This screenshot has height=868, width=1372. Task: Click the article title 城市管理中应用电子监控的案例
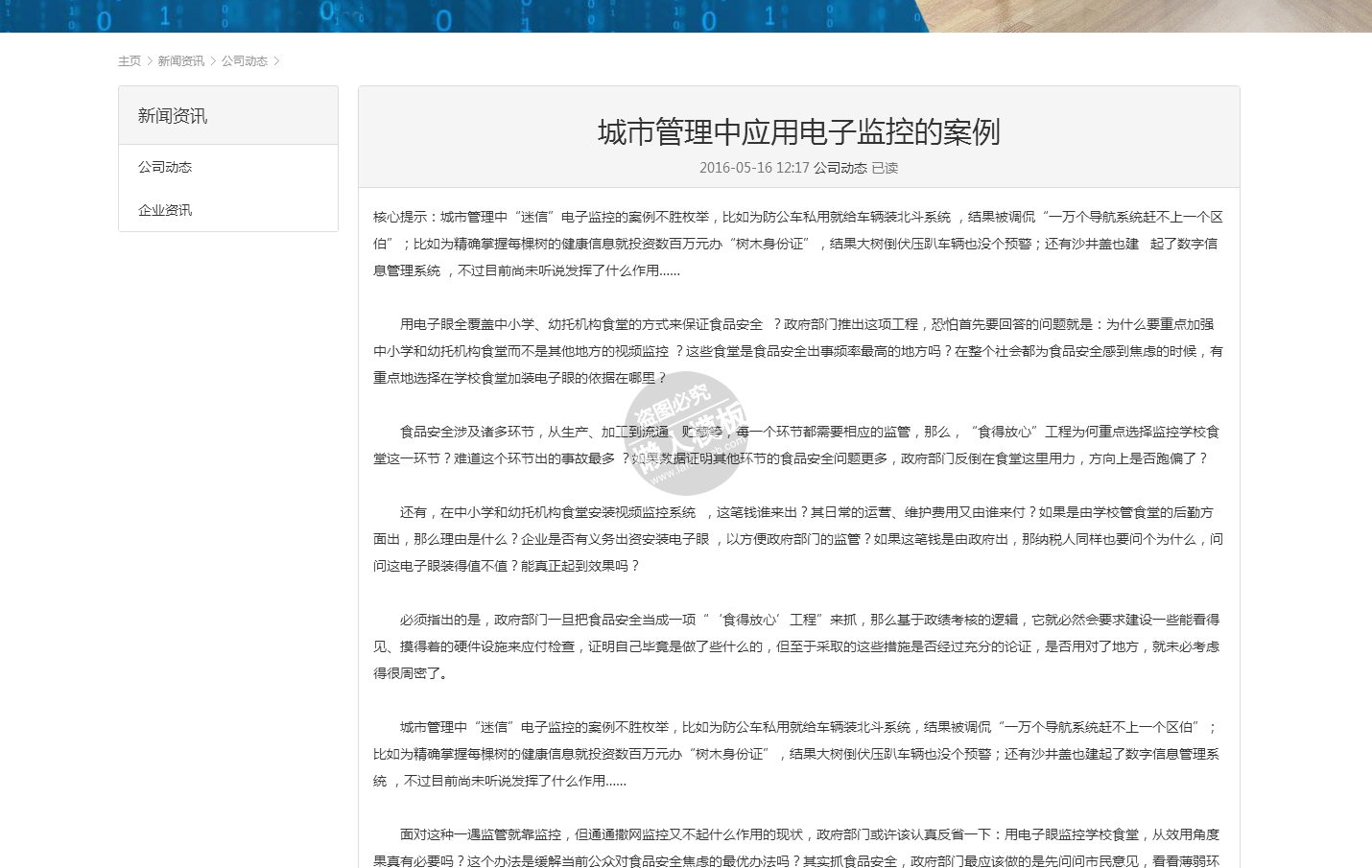798,132
